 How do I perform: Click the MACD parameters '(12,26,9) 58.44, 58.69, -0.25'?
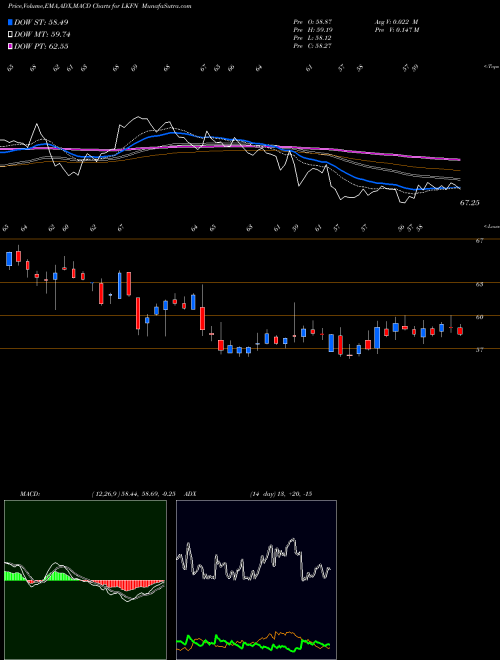coord(133,494)
